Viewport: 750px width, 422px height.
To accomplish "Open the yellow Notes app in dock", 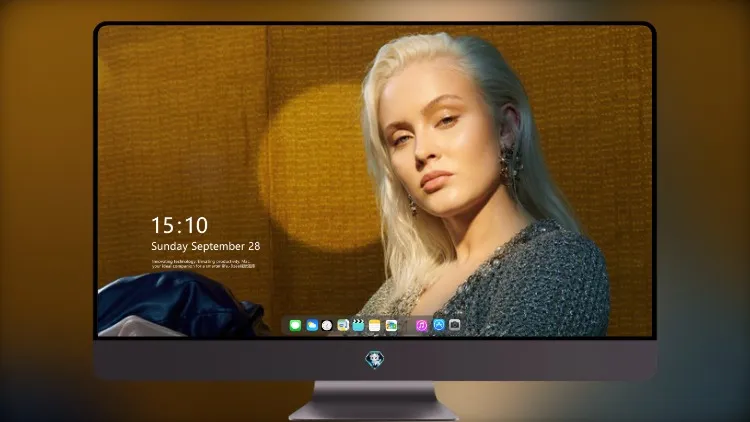I will (x=375, y=326).
